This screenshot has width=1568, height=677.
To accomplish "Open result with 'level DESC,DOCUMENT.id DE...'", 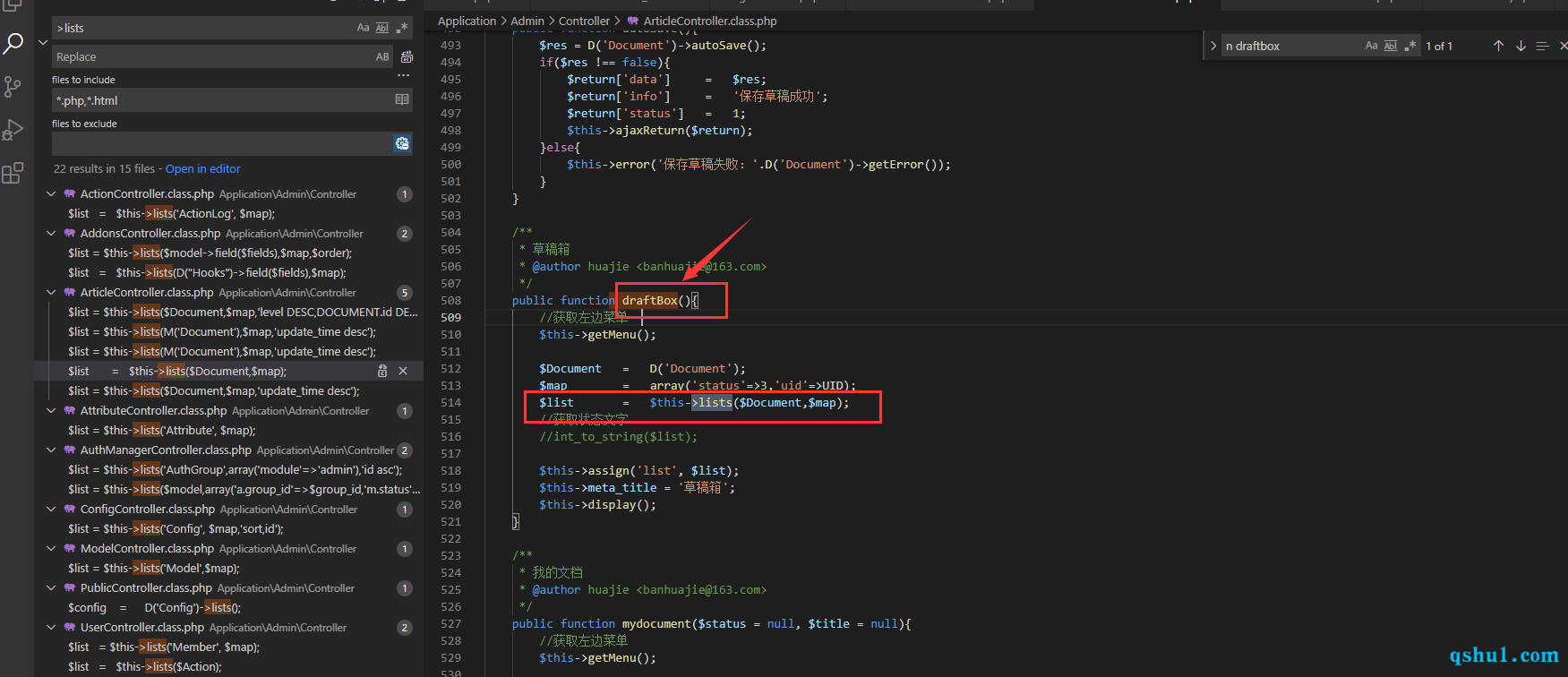I will click(243, 312).
